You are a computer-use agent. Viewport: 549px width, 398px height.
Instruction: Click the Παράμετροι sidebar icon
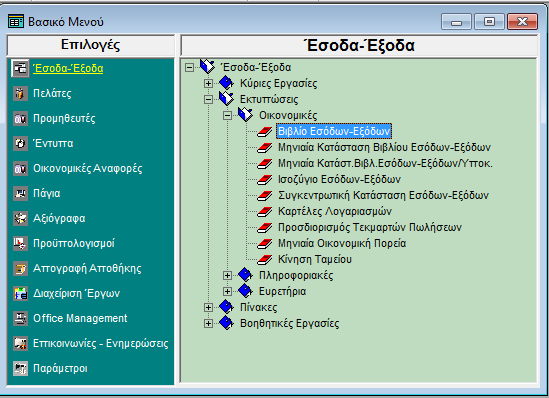[20, 368]
